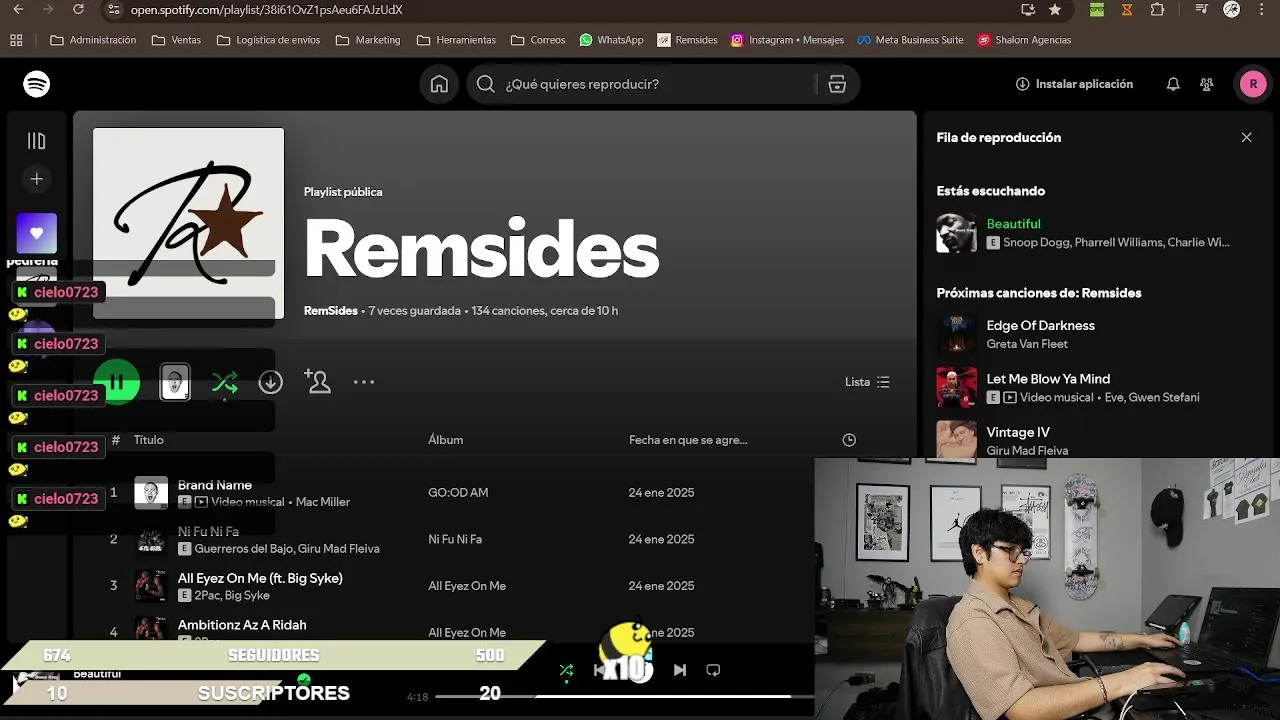
Task: Open Lista view options dropdown
Action: tap(867, 382)
